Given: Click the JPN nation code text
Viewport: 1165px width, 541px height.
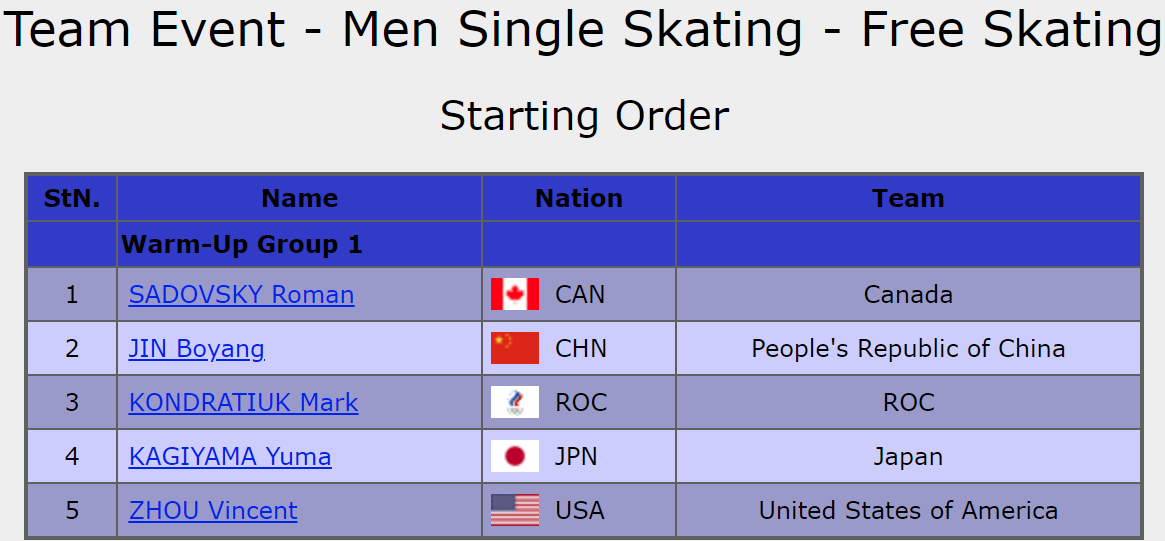Looking at the screenshot, I should 576,457.
